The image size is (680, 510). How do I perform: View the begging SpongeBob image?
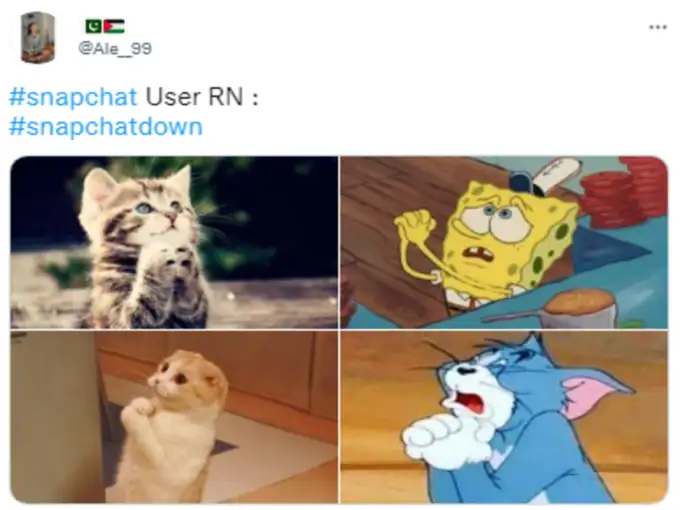coord(504,242)
